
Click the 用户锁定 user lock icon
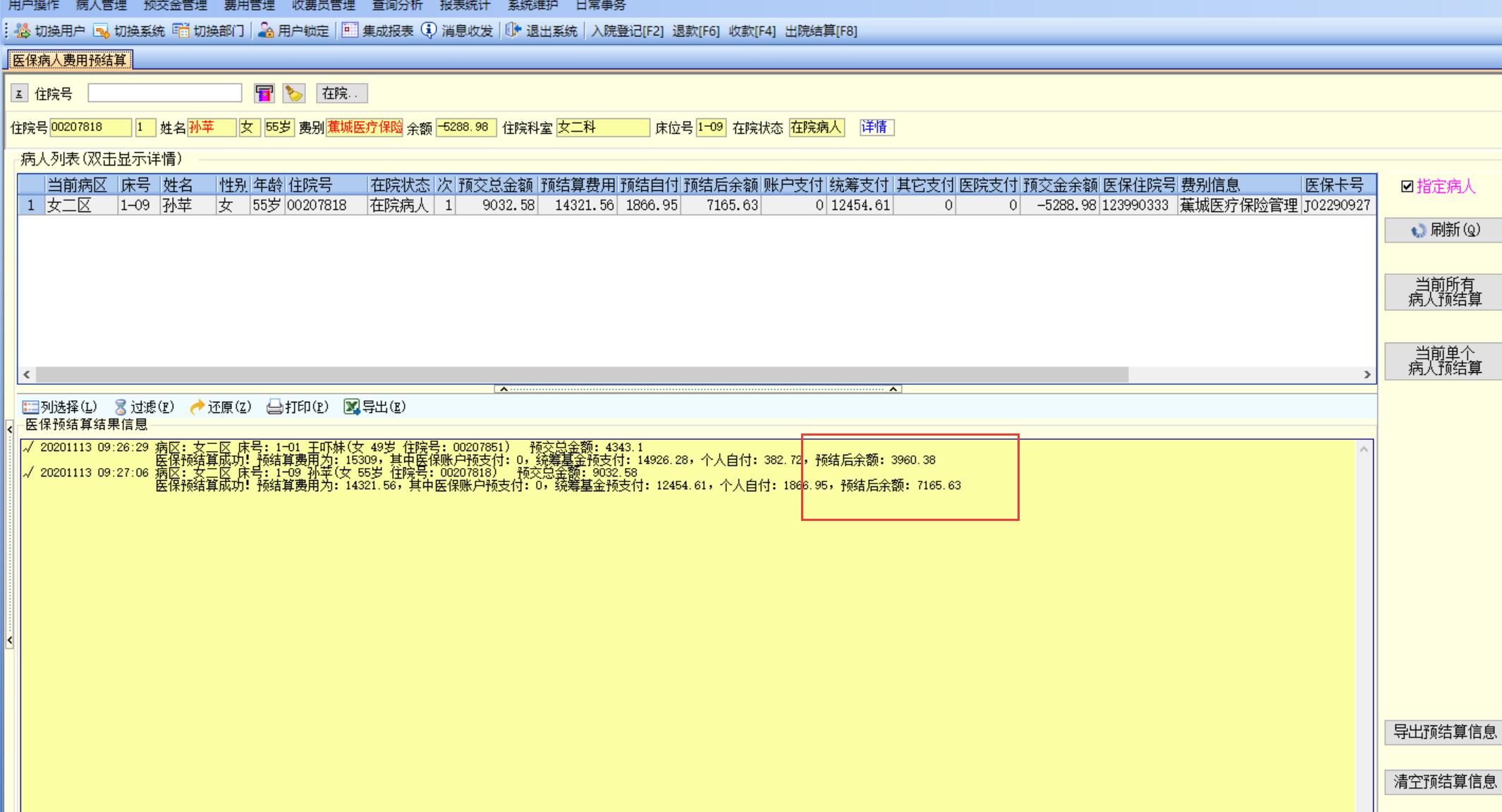(266, 31)
